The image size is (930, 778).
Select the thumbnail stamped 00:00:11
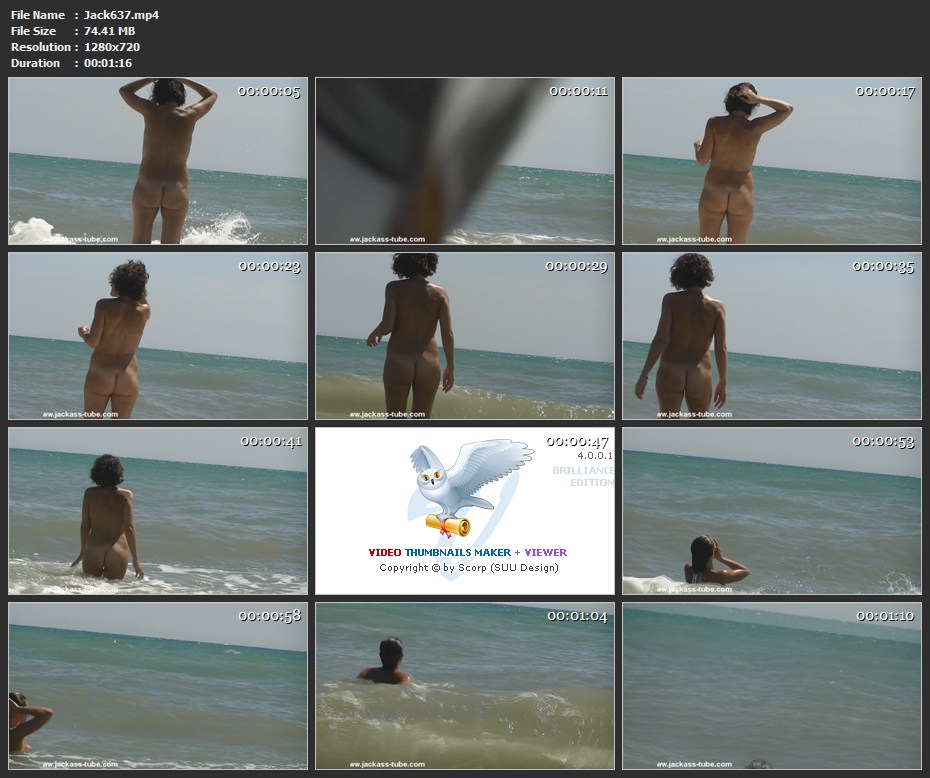pos(465,161)
